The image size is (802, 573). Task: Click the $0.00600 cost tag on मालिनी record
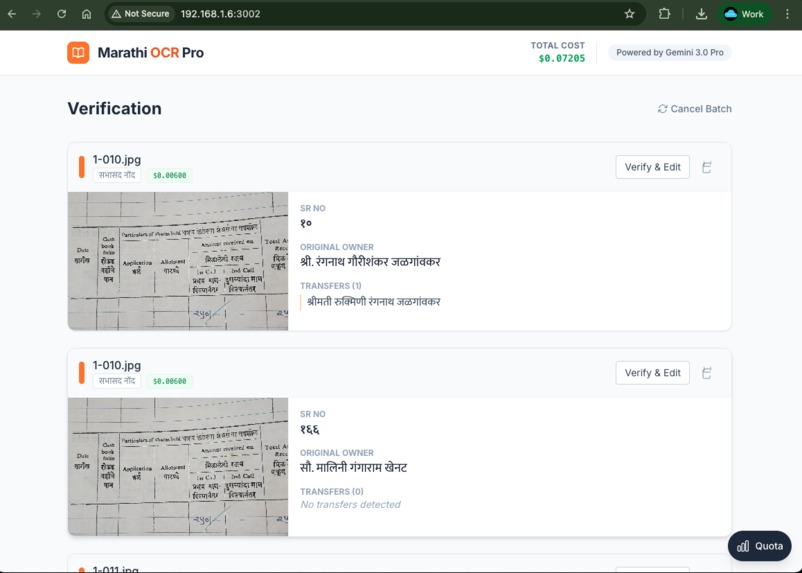[x=169, y=381]
